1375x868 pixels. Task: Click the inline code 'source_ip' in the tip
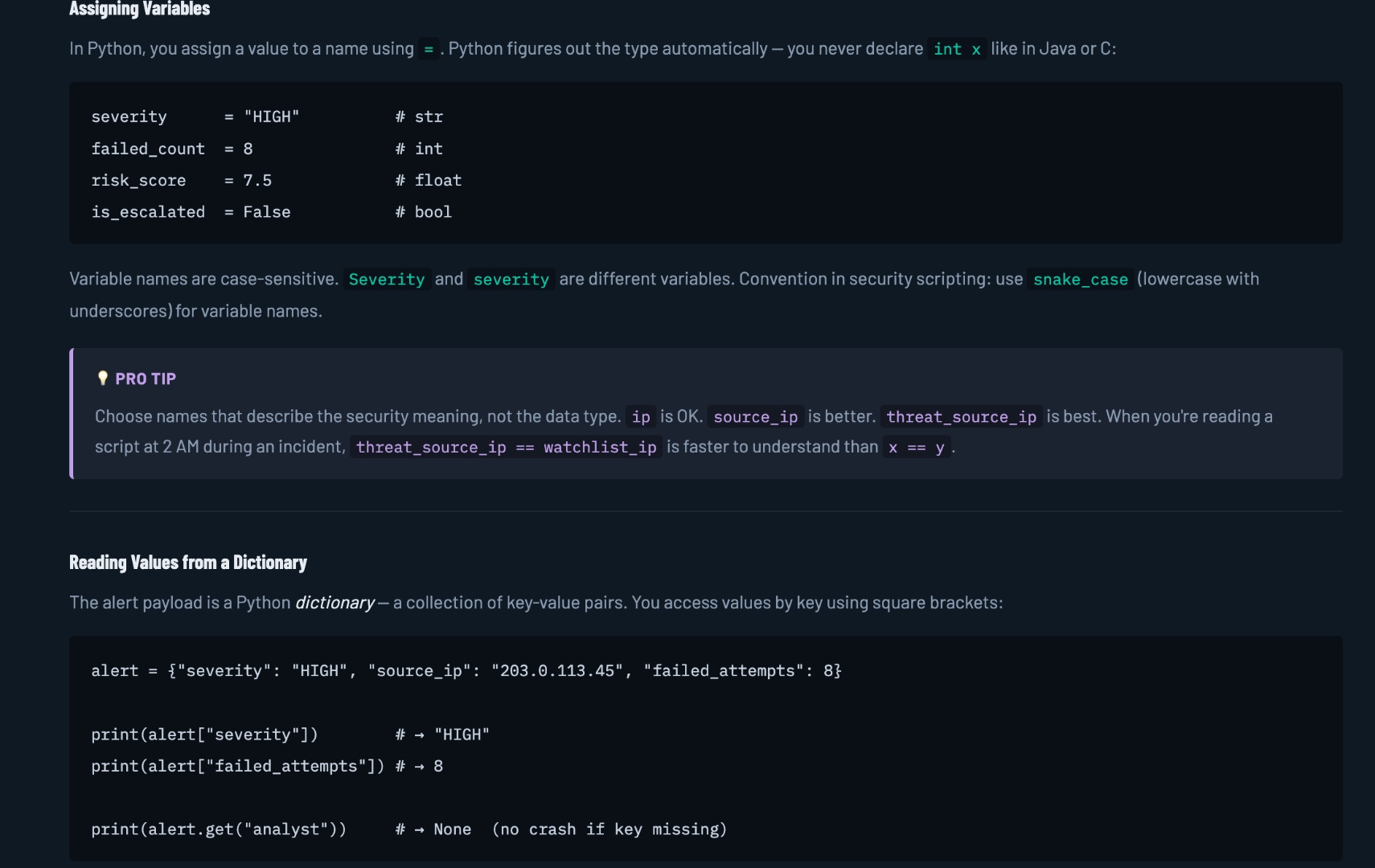click(756, 416)
